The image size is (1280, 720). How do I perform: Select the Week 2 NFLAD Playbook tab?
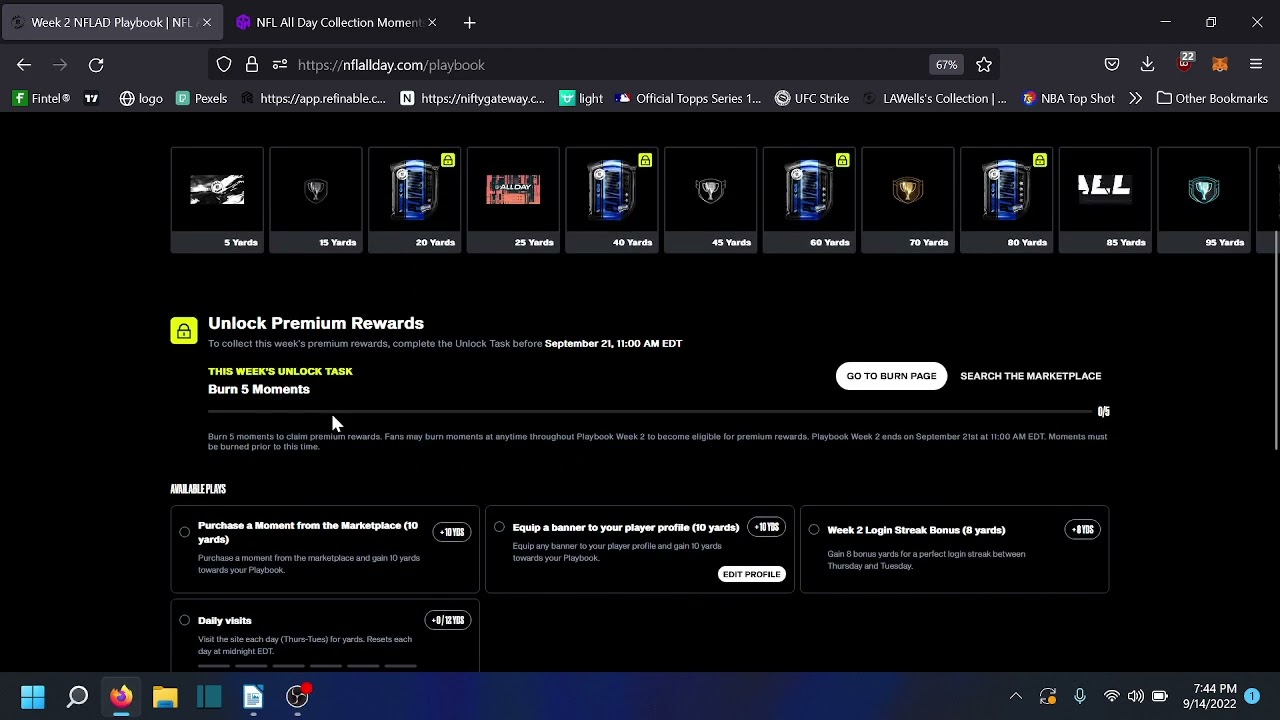[110, 22]
